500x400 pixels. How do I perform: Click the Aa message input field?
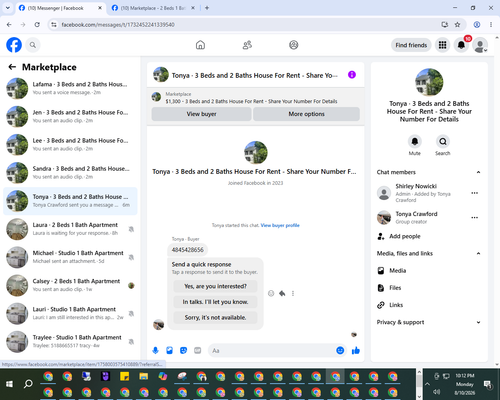(x=272, y=351)
